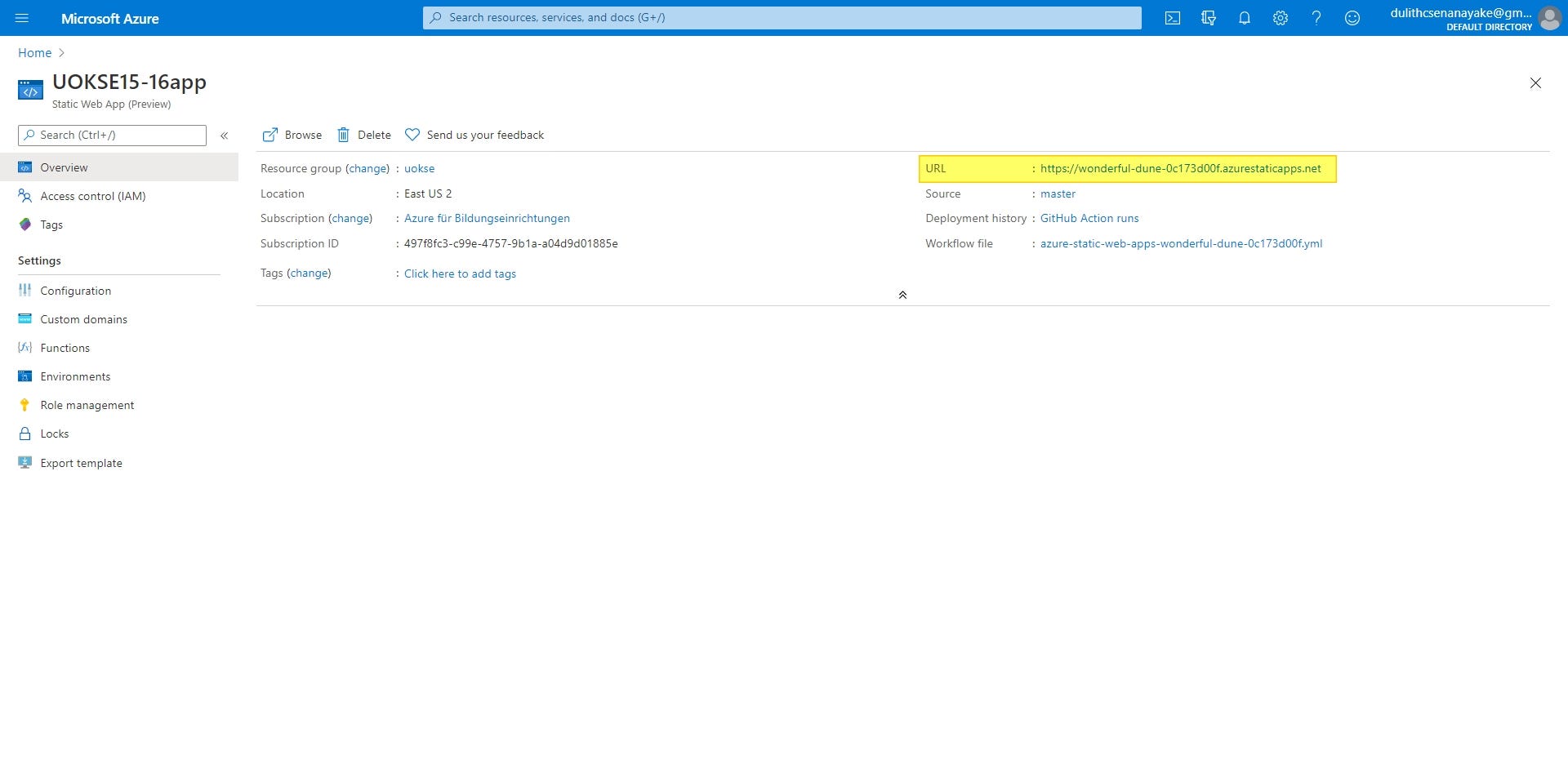Screen dimensions: 1568x765
Task: Click the East US 2 location value
Action: (x=428, y=193)
